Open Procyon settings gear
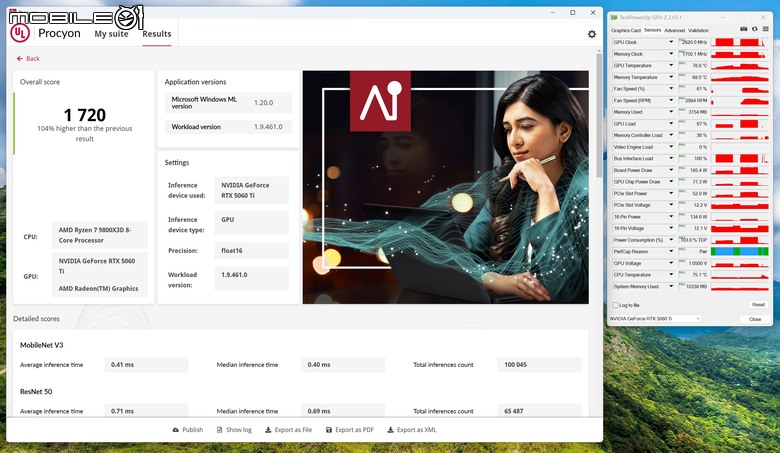The width and height of the screenshot is (780, 453). coord(591,34)
